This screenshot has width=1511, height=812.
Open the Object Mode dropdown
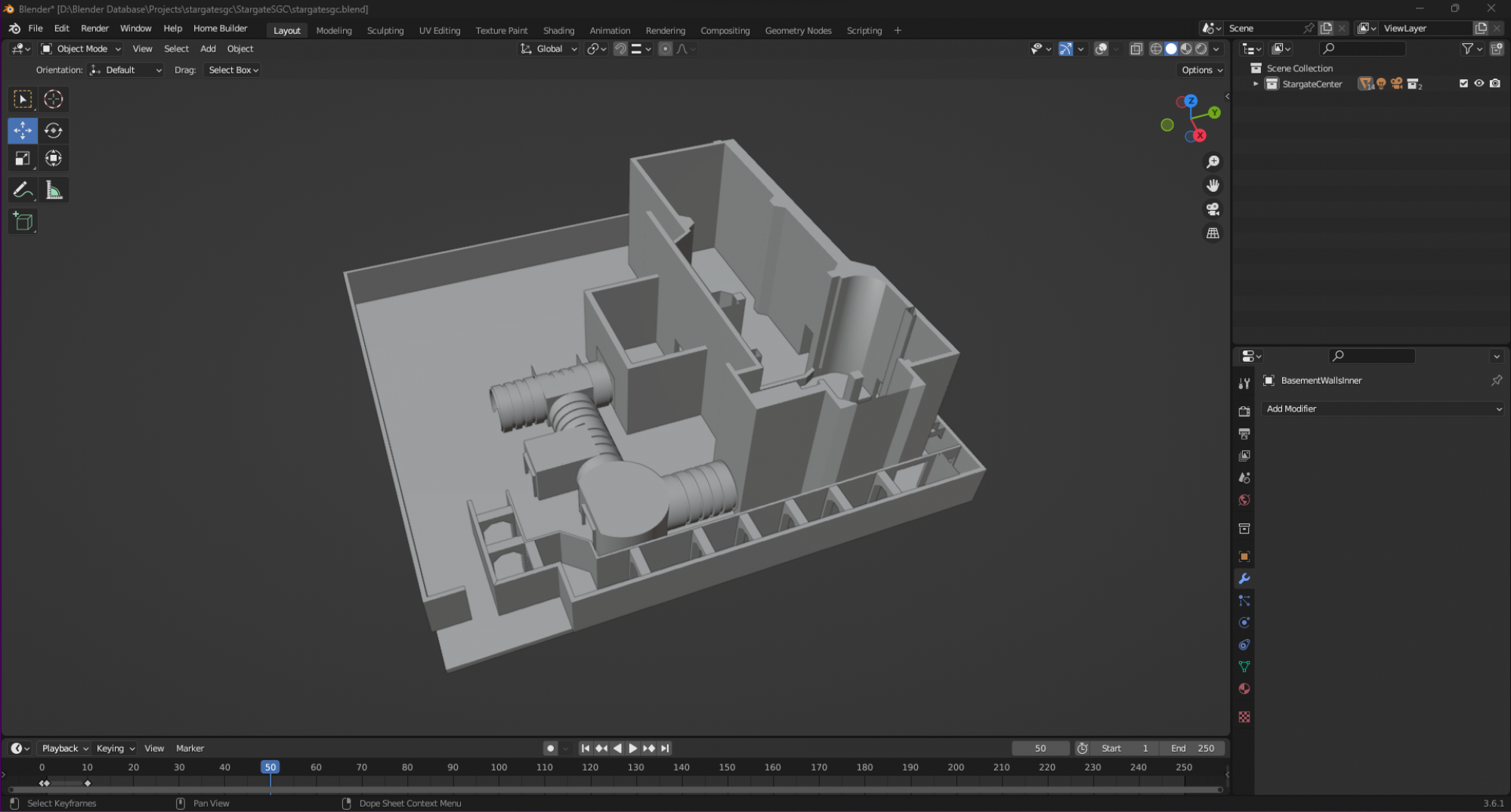click(81, 49)
